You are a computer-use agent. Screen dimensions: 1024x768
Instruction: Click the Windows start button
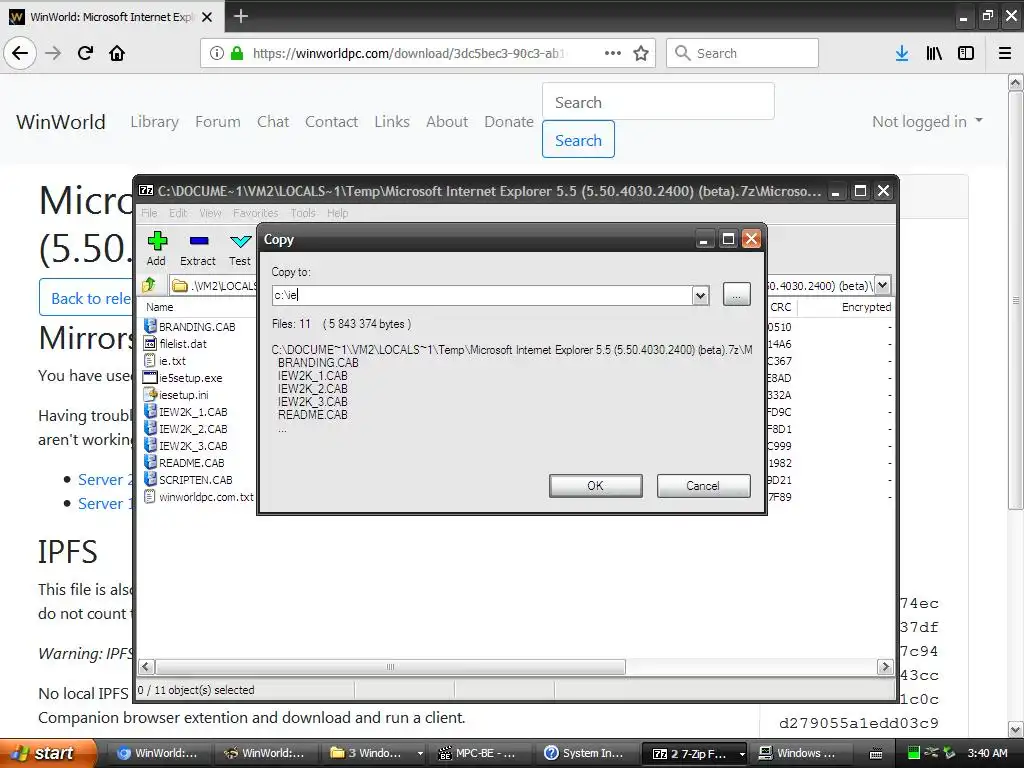point(48,753)
